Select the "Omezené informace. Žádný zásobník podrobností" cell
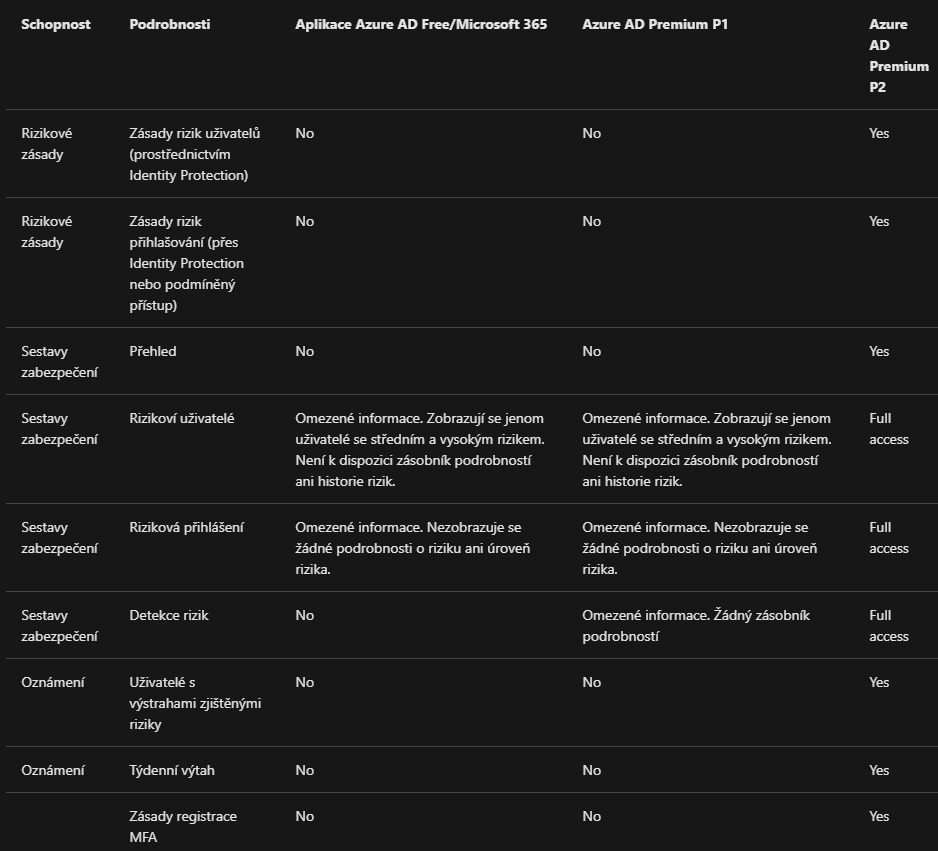This screenshot has width=938, height=851. pos(696,625)
